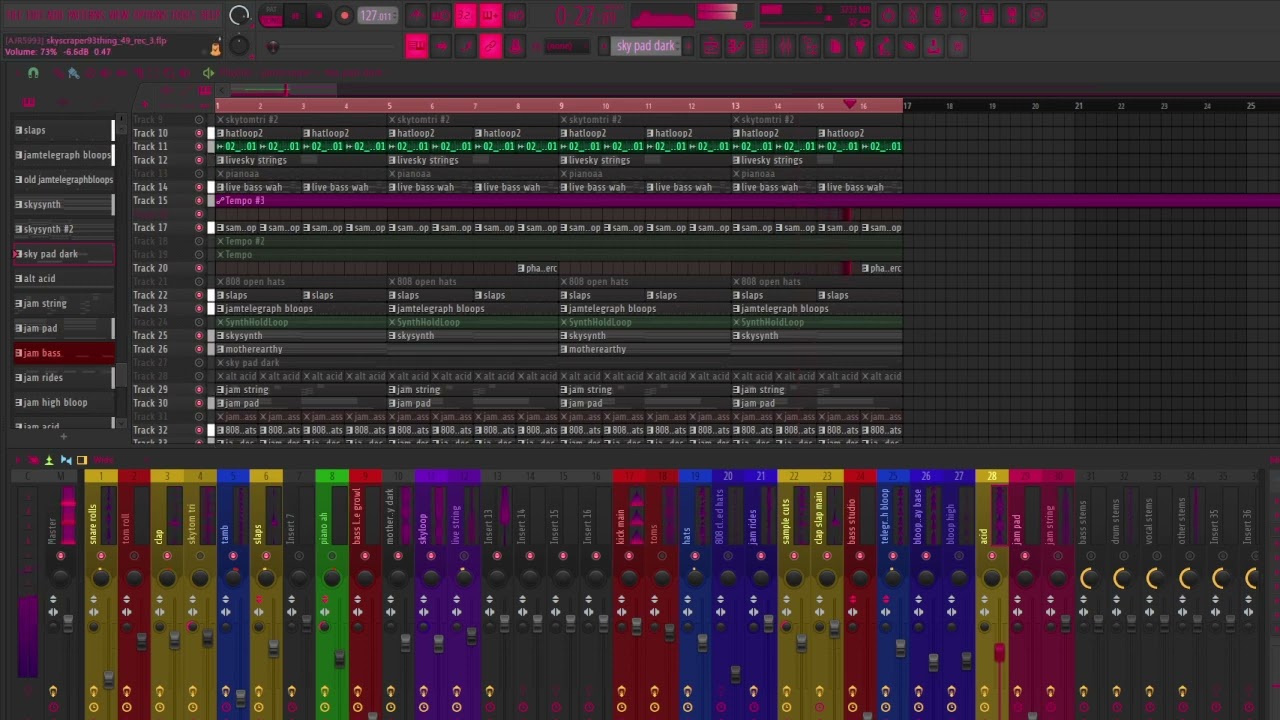1280x720 pixels.
Task: Open the piano roll view icon
Action: coord(736,46)
